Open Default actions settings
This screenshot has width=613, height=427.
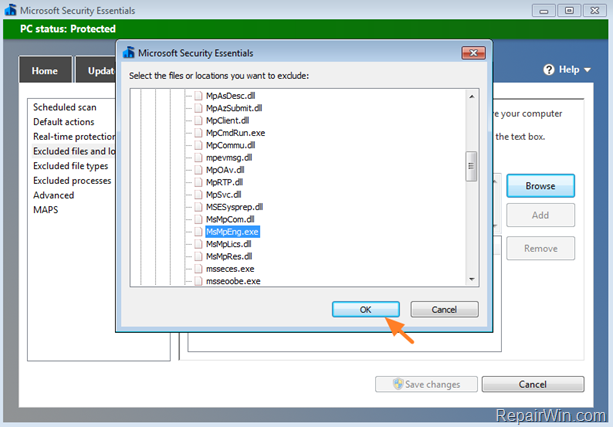coord(64,122)
